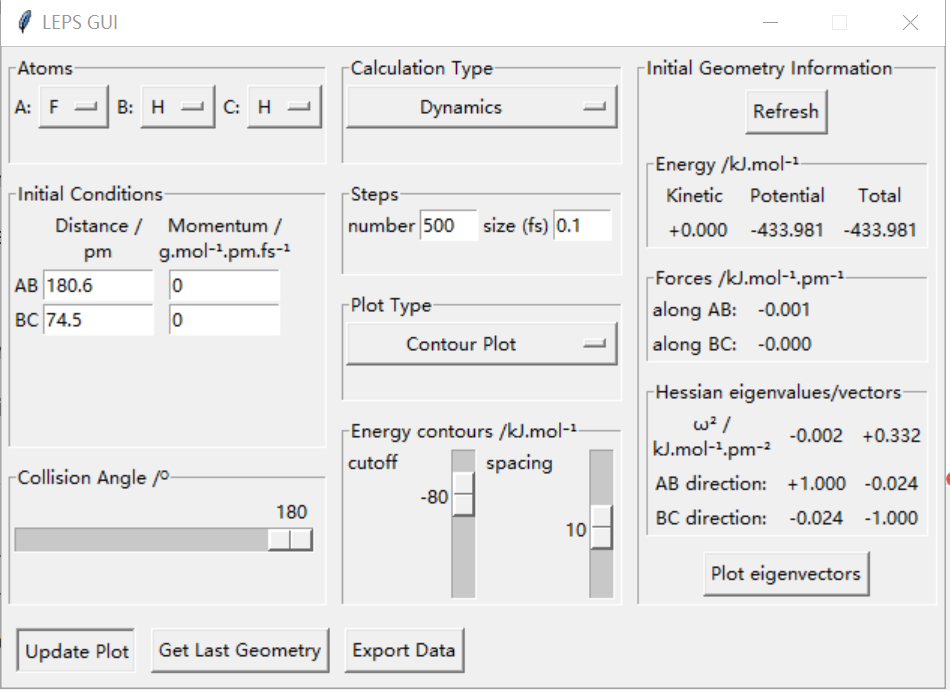Click the BC distance input field
The image size is (950, 690).
[x=97, y=320]
